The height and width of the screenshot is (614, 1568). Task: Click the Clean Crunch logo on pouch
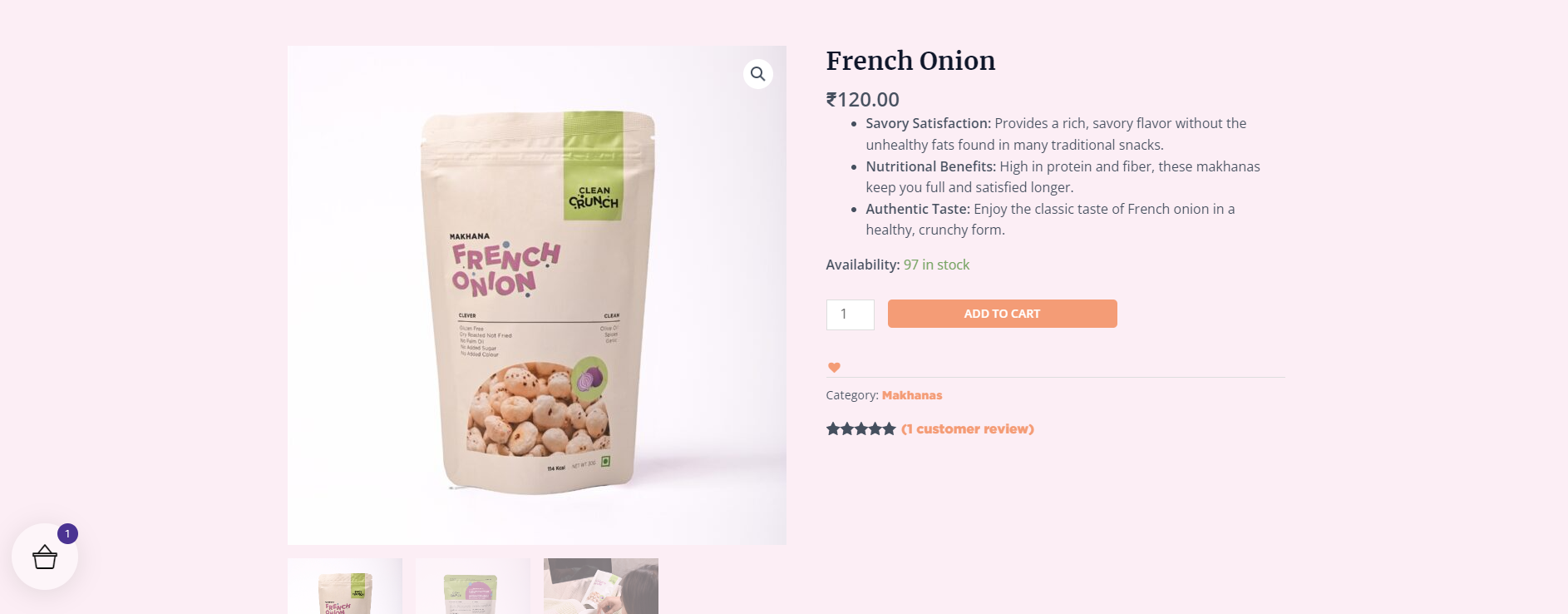(x=594, y=198)
